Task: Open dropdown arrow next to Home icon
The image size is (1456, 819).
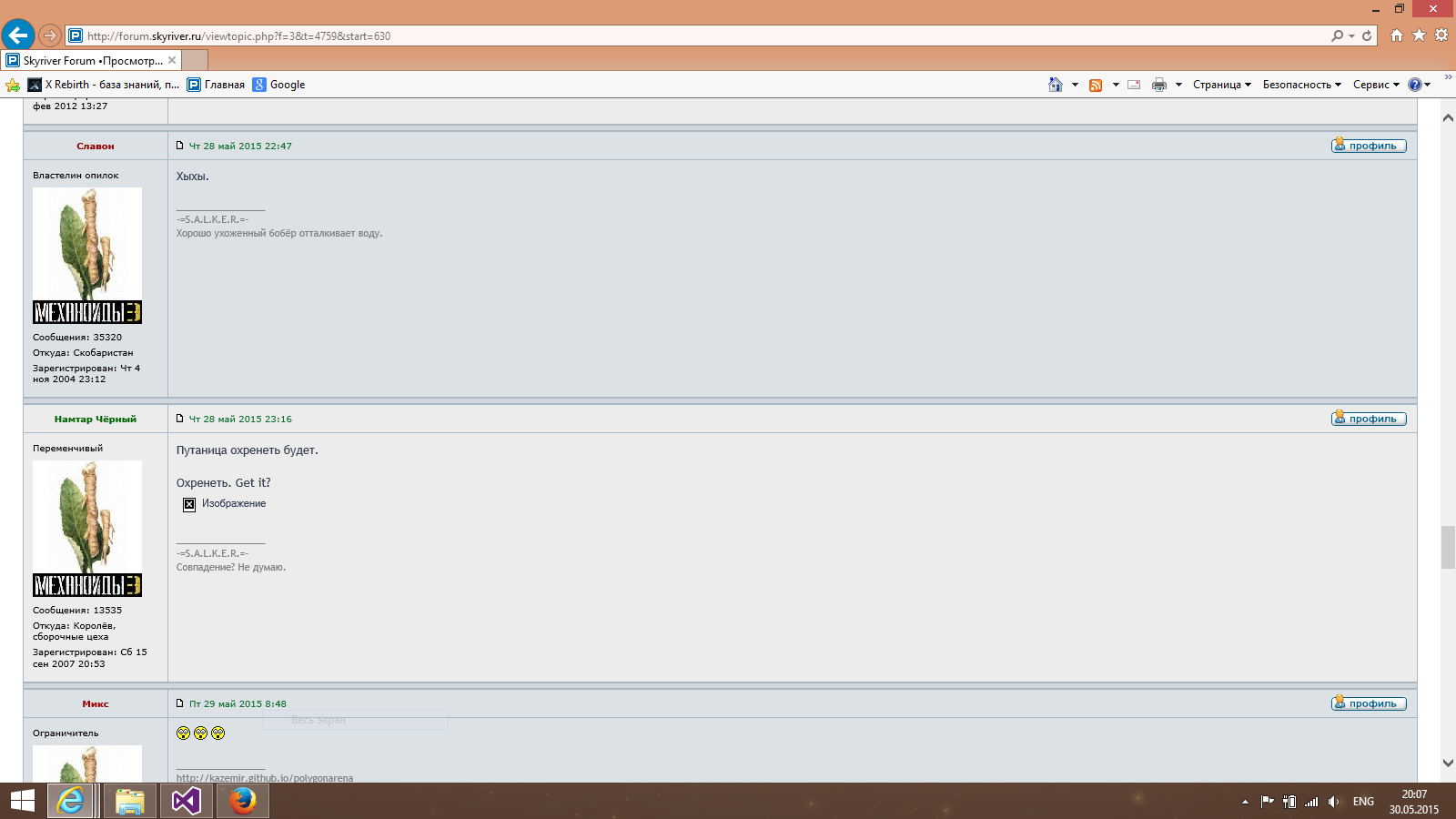Action: pos(1075,85)
